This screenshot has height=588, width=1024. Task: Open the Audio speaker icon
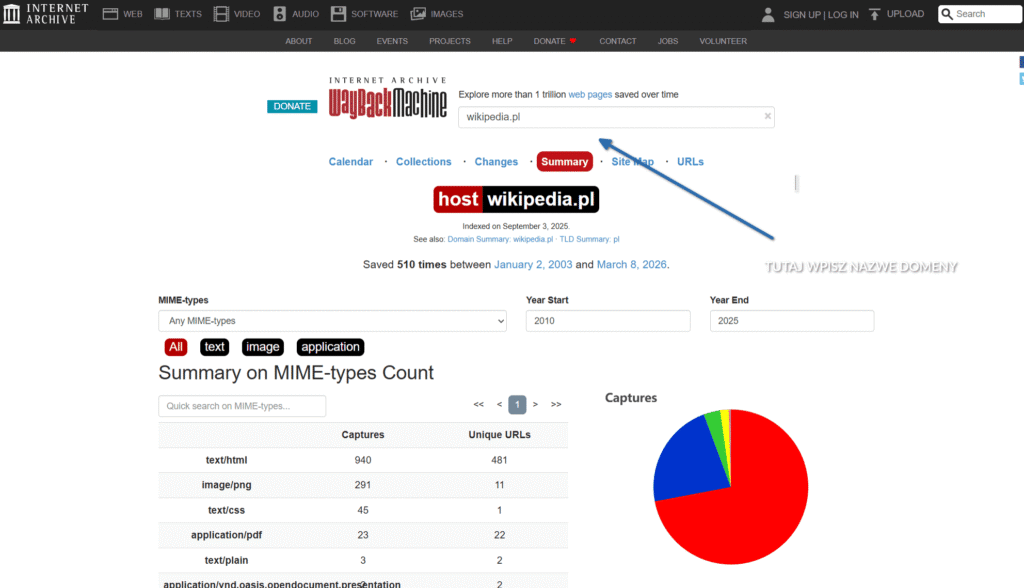tap(279, 14)
